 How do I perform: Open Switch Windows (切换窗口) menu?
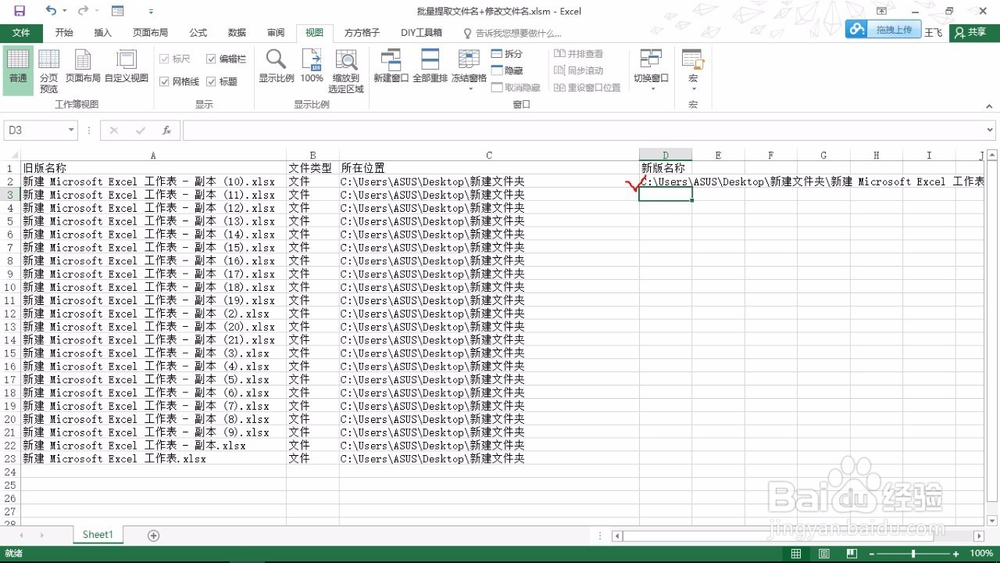pyautogui.click(x=651, y=69)
